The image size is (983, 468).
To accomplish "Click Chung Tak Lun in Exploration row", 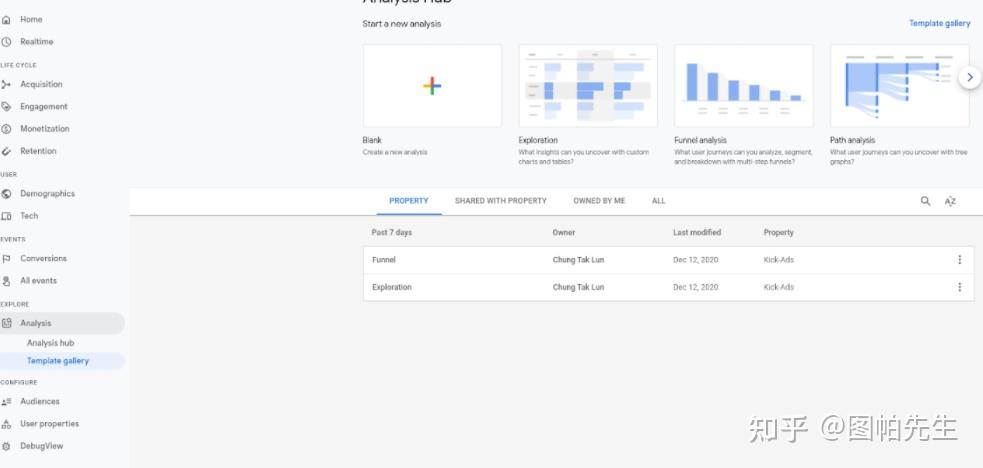I will click(578, 287).
